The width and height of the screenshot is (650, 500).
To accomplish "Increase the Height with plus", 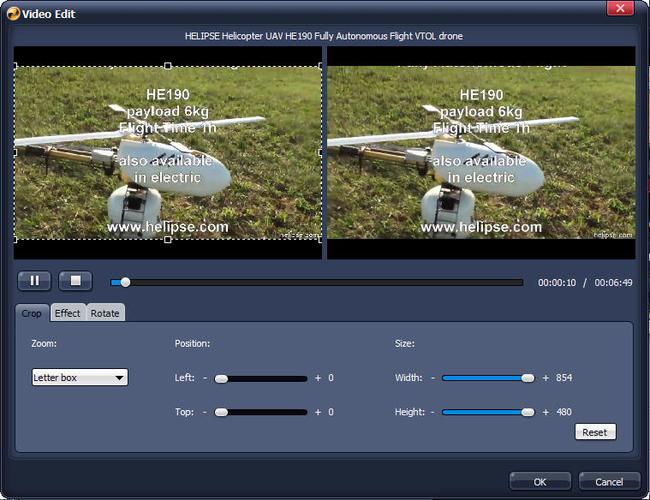I will [x=546, y=412].
